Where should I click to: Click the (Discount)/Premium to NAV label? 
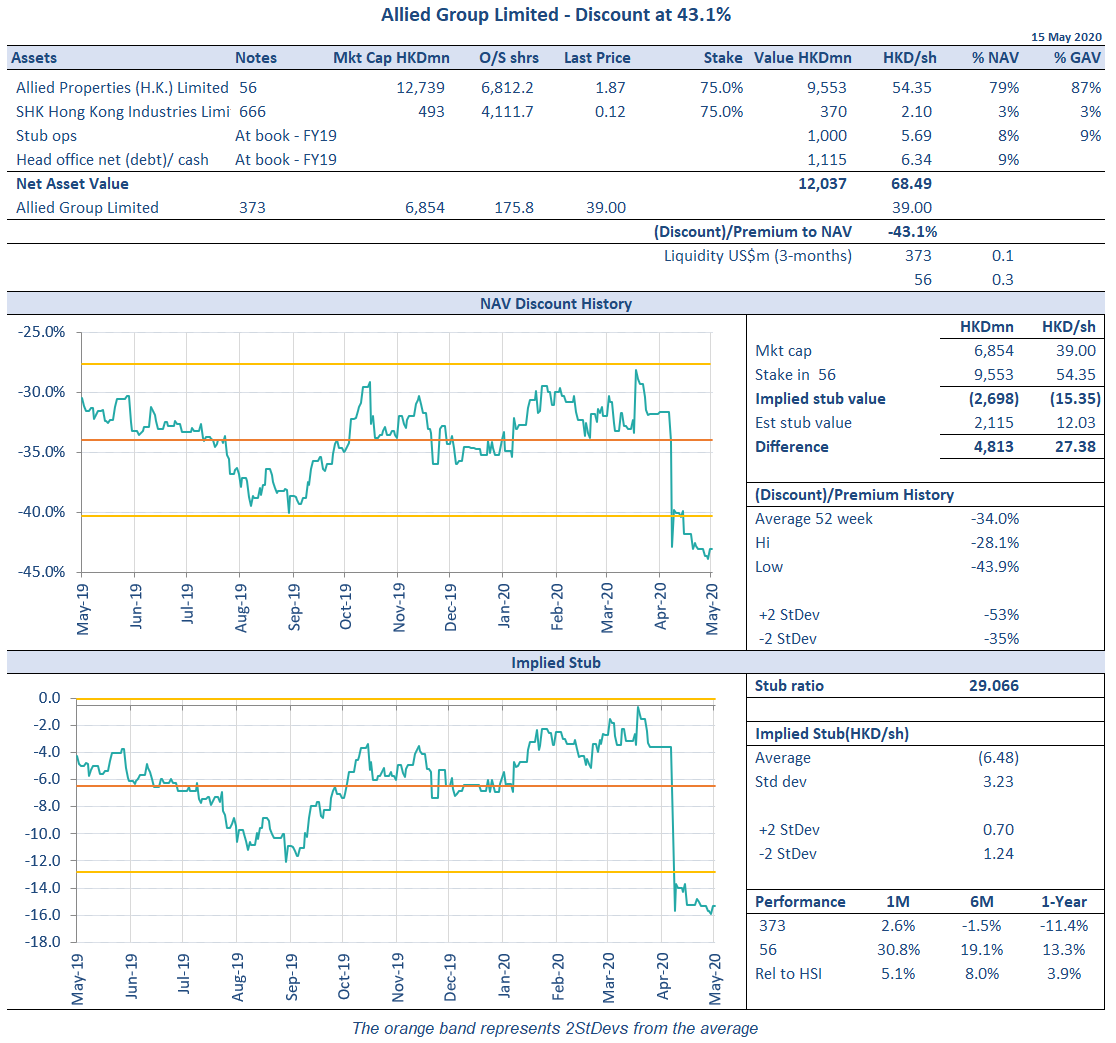752,231
